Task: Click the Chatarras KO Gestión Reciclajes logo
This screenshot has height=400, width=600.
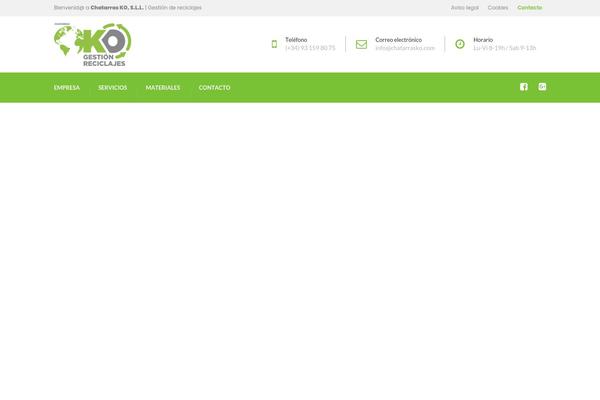Action: point(93,44)
